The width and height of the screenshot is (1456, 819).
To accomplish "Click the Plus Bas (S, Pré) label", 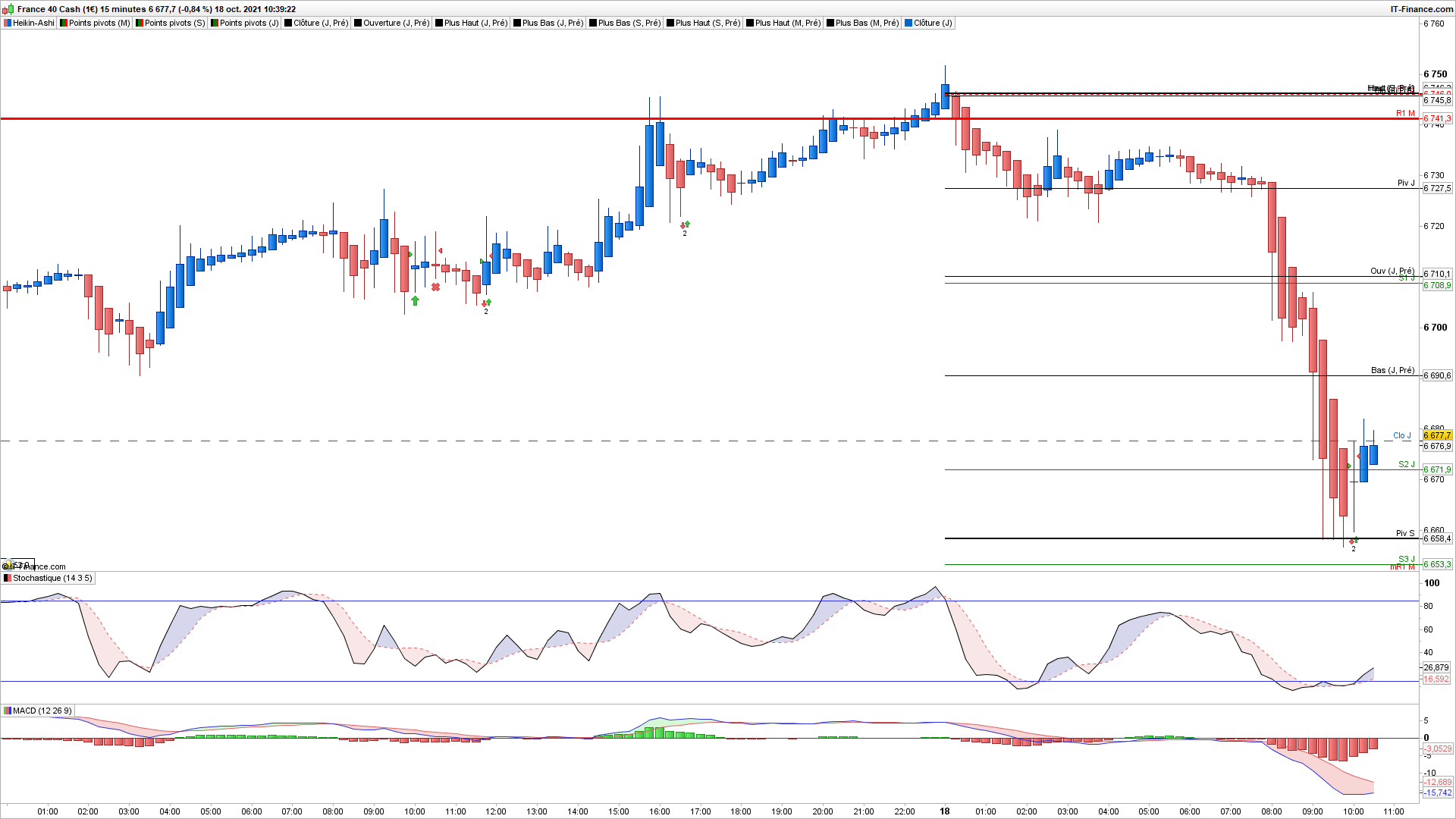I will 629,23.
